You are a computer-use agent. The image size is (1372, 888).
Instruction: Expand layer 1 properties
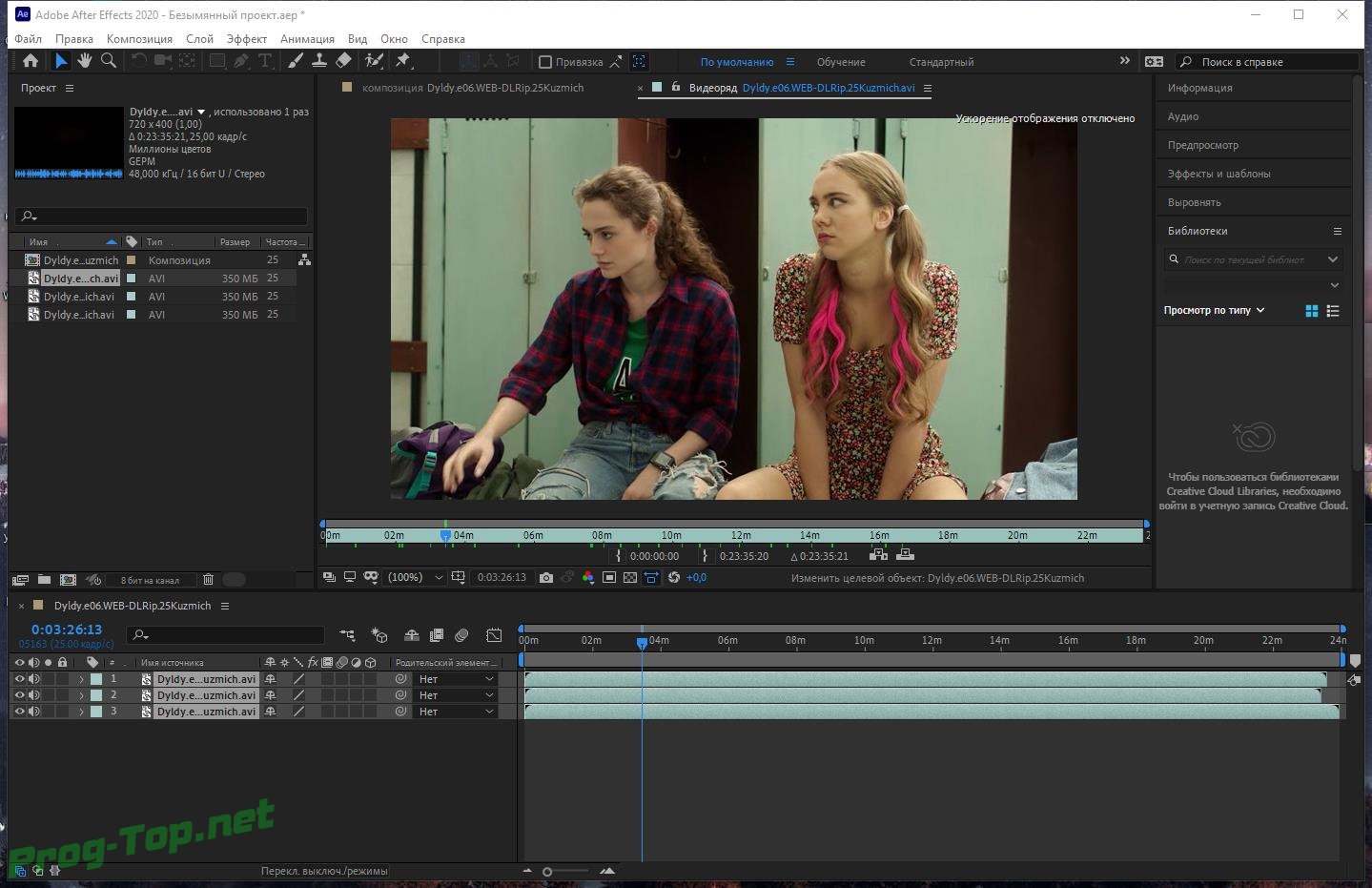coord(81,679)
